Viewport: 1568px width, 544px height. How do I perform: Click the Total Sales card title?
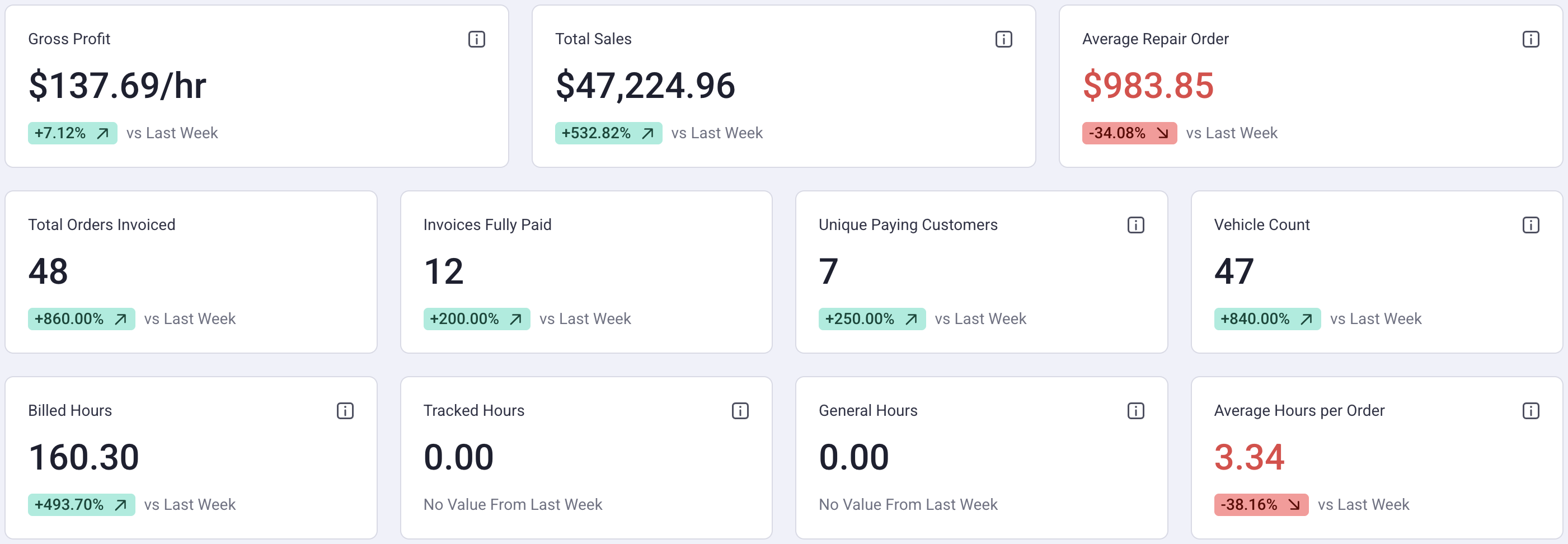594,39
